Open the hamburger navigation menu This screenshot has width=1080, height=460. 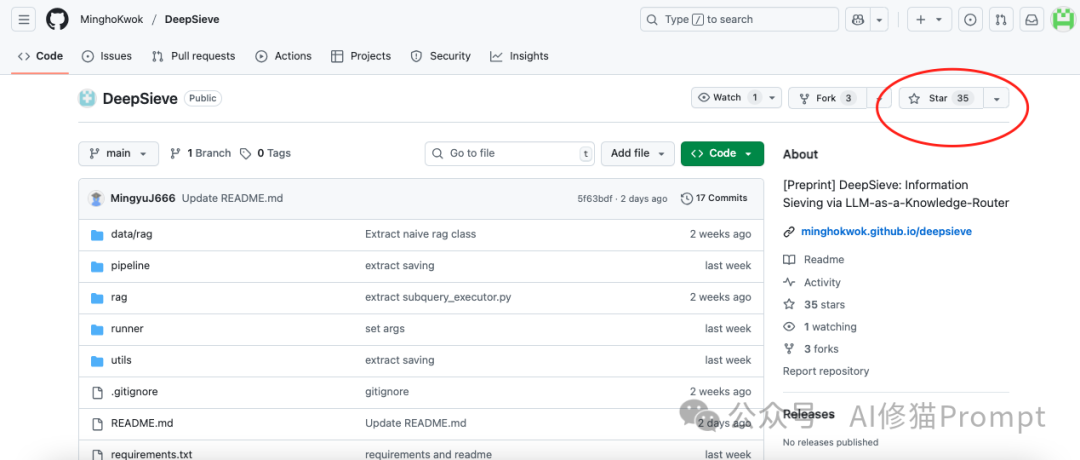(23, 19)
